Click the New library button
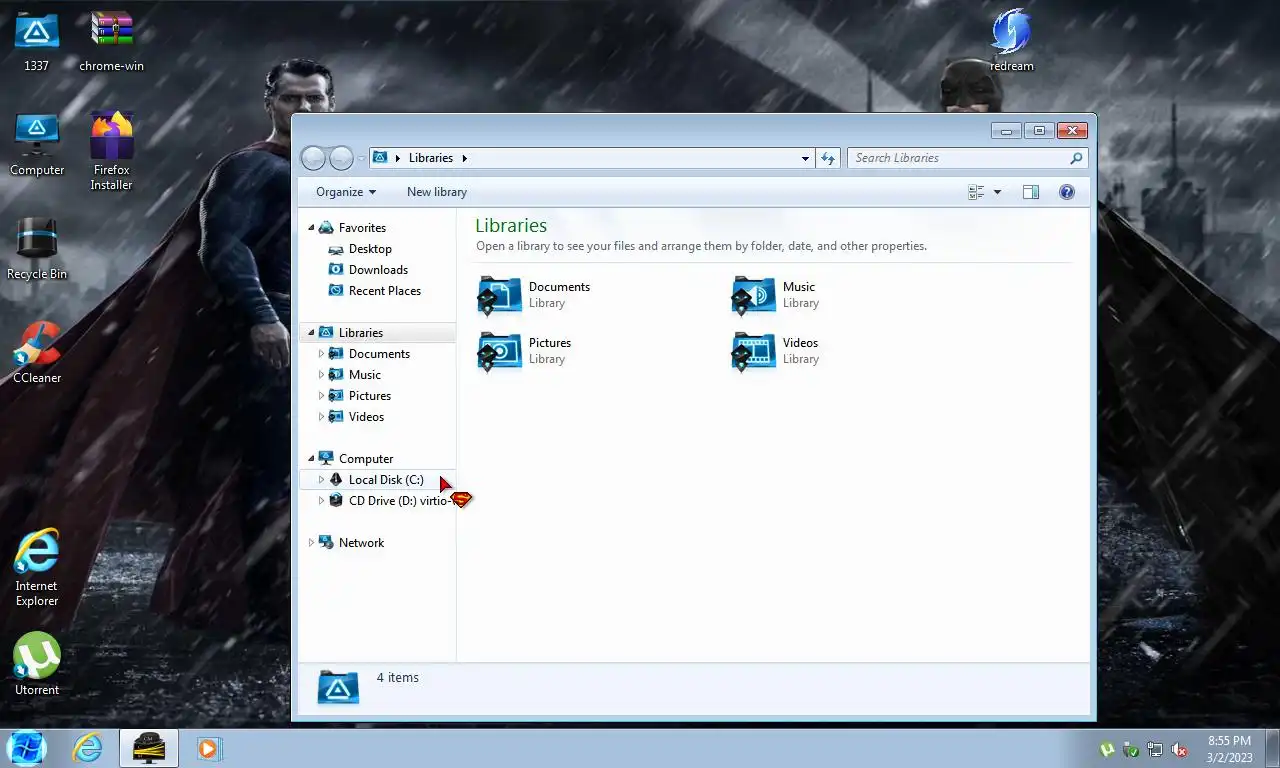1280x768 pixels. pos(437,192)
